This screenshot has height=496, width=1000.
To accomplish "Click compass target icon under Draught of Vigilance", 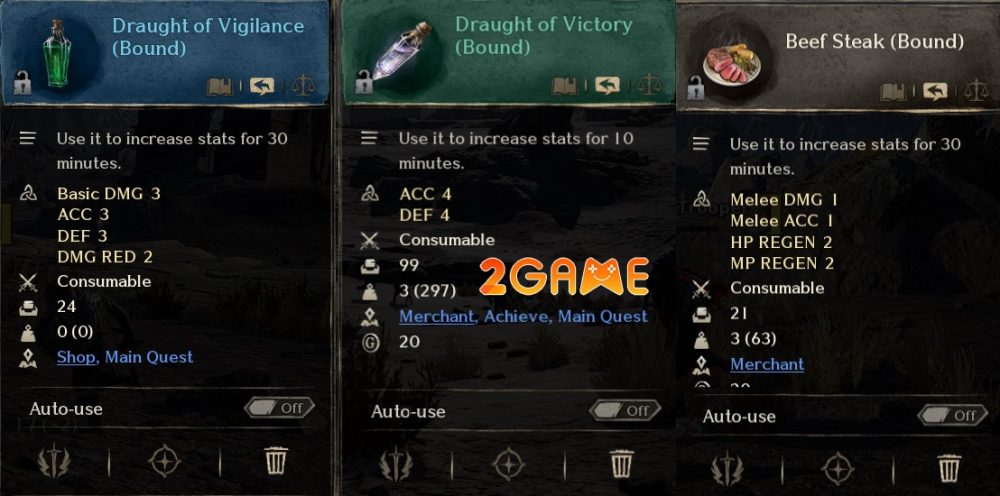I will coord(164,460).
